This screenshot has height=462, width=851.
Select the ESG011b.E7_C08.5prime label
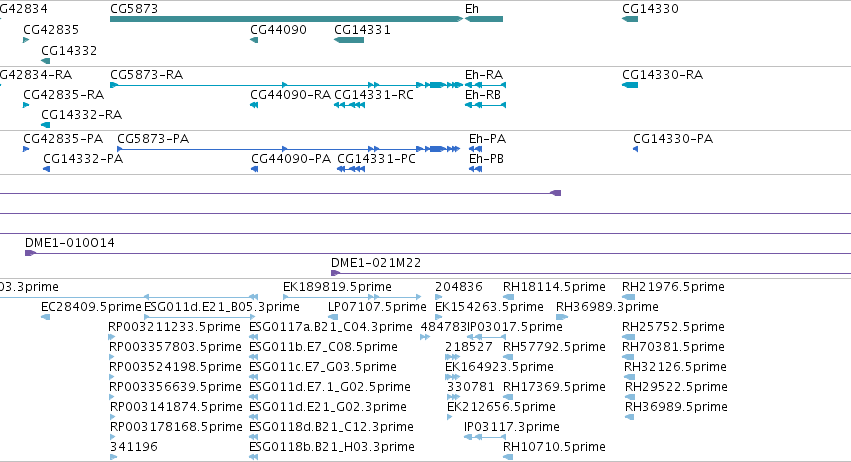click(323, 347)
